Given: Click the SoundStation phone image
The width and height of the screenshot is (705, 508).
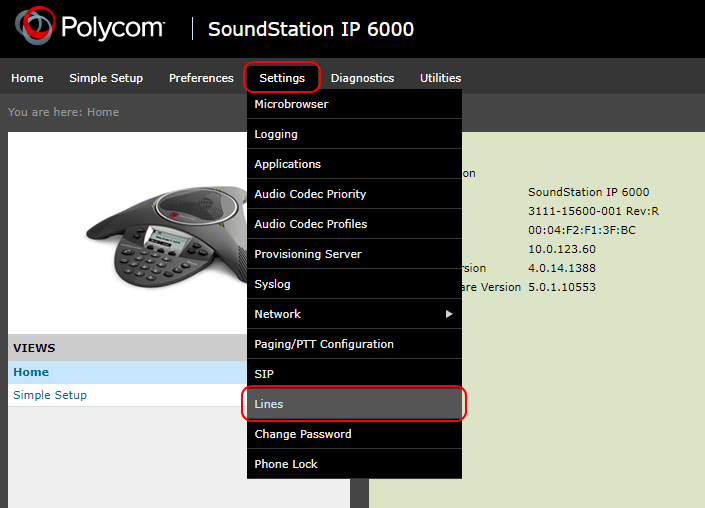Looking at the screenshot, I should pyautogui.click(x=166, y=236).
